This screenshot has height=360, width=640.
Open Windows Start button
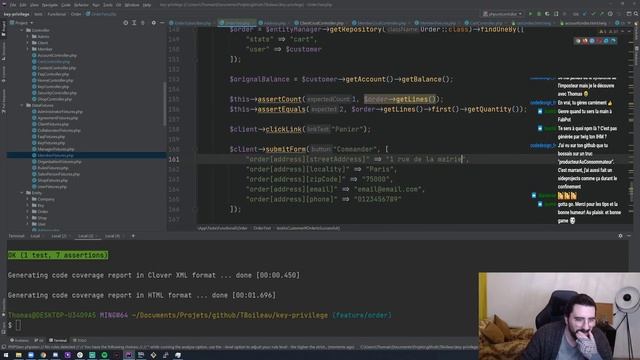pos(6,355)
